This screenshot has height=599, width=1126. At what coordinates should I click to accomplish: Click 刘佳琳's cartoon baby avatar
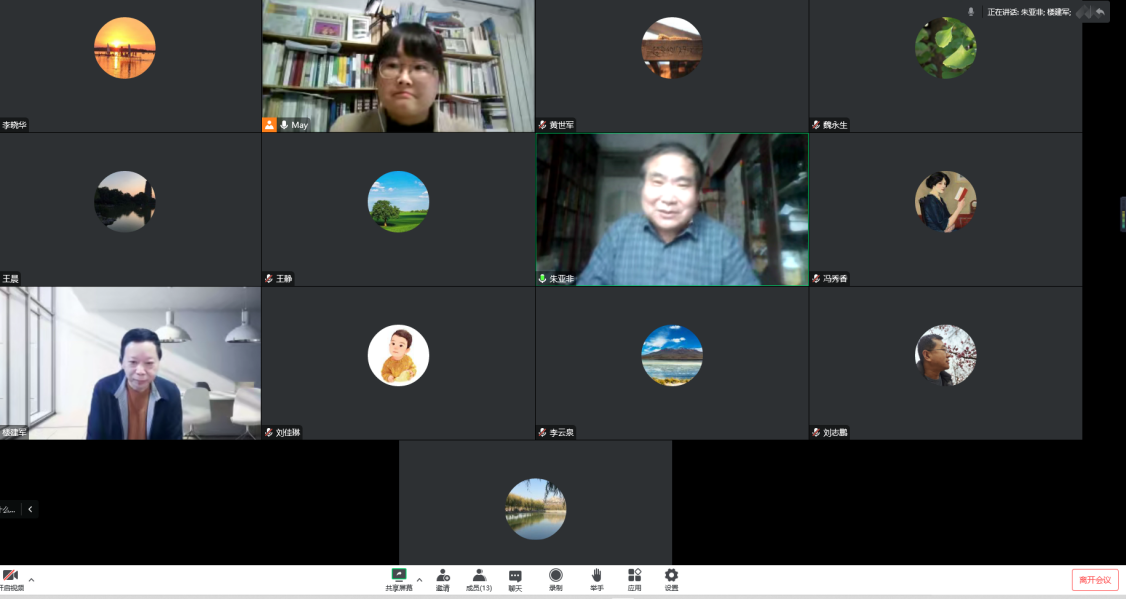click(398, 355)
